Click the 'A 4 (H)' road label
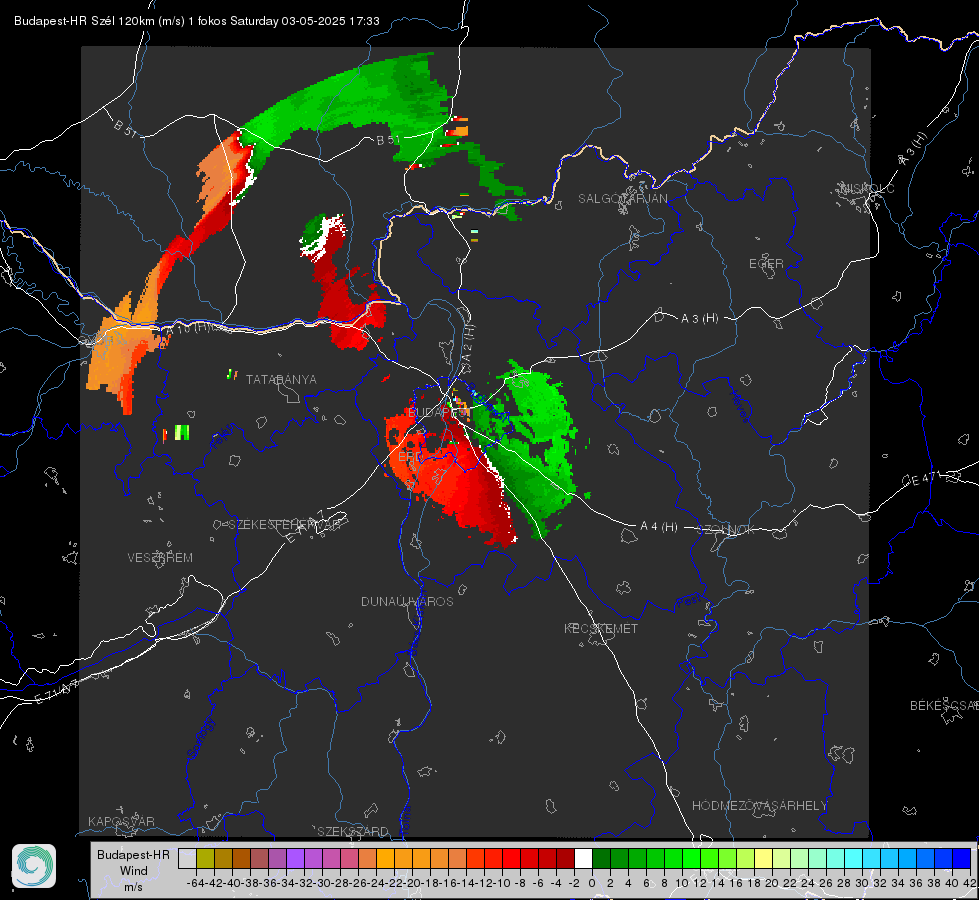The width and height of the screenshot is (979, 900). (659, 527)
